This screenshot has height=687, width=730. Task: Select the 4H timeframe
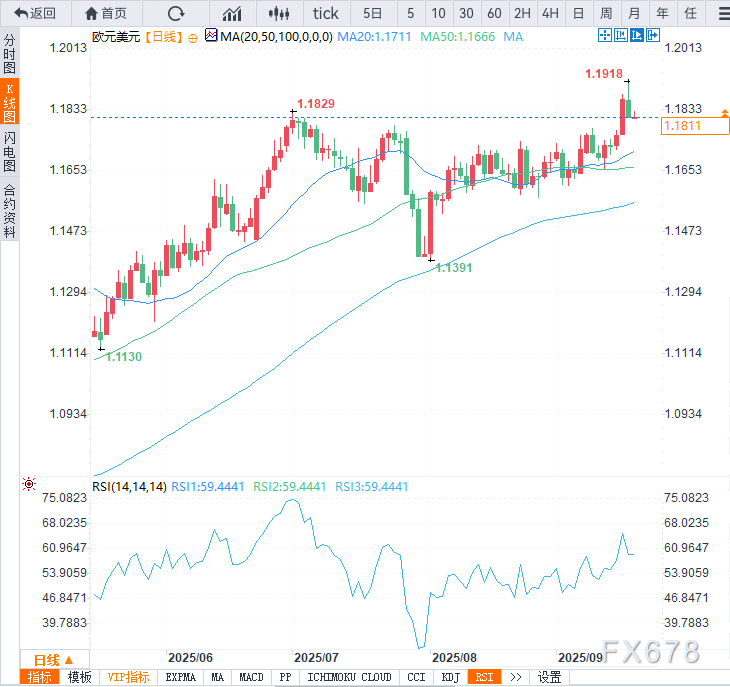click(550, 13)
